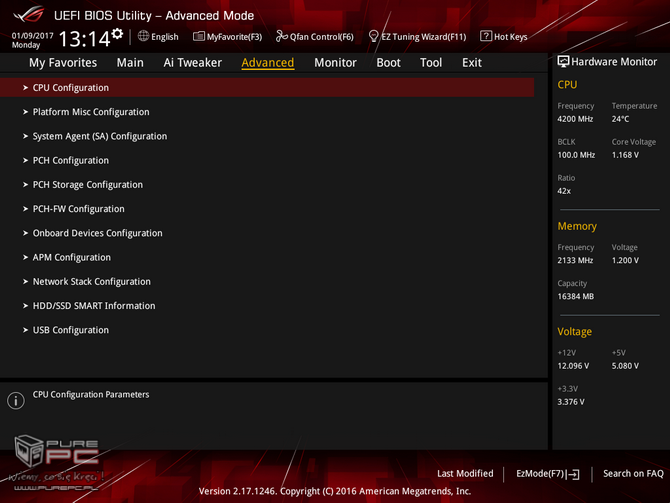Screen dimensions: 670x503
Task: Click the Qfan Control fan icon
Action: (x=282, y=36)
